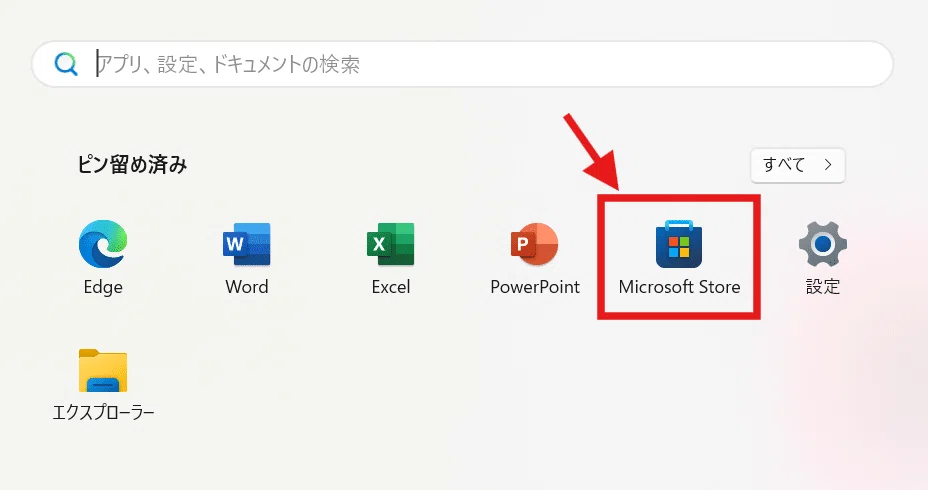This screenshot has width=928, height=490.
Task: Click the search box for apps and settings
Action: click(x=462, y=64)
